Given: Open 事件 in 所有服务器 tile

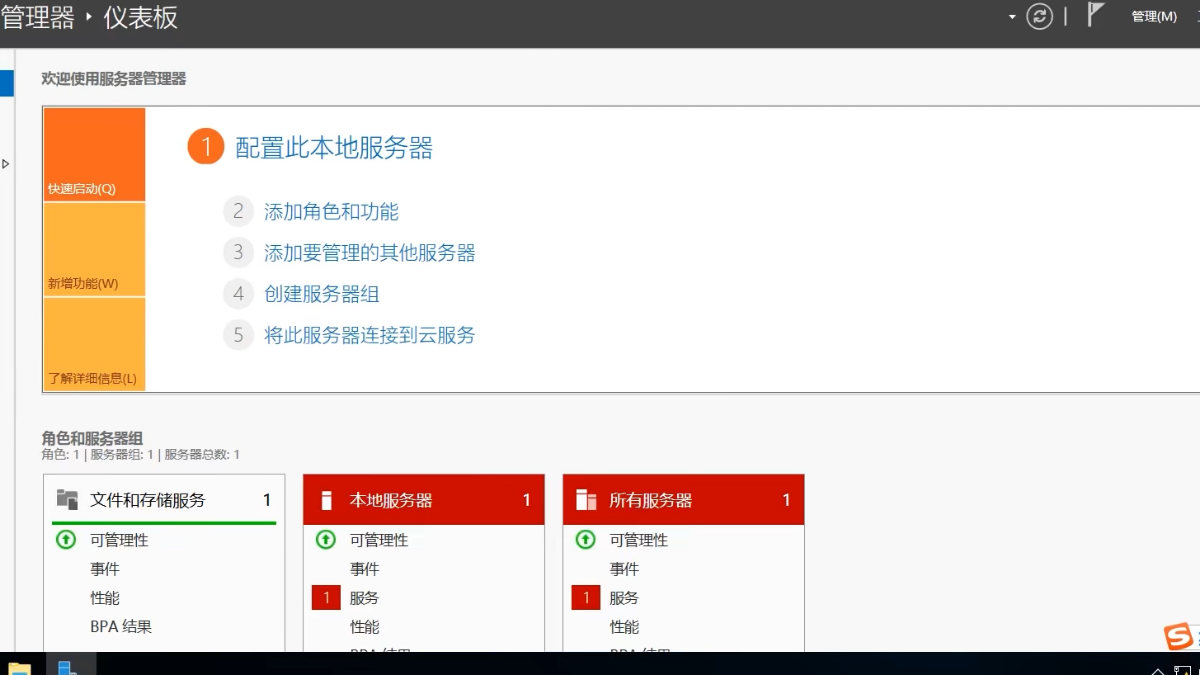Looking at the screenshot, I should [x=625, y=569].
